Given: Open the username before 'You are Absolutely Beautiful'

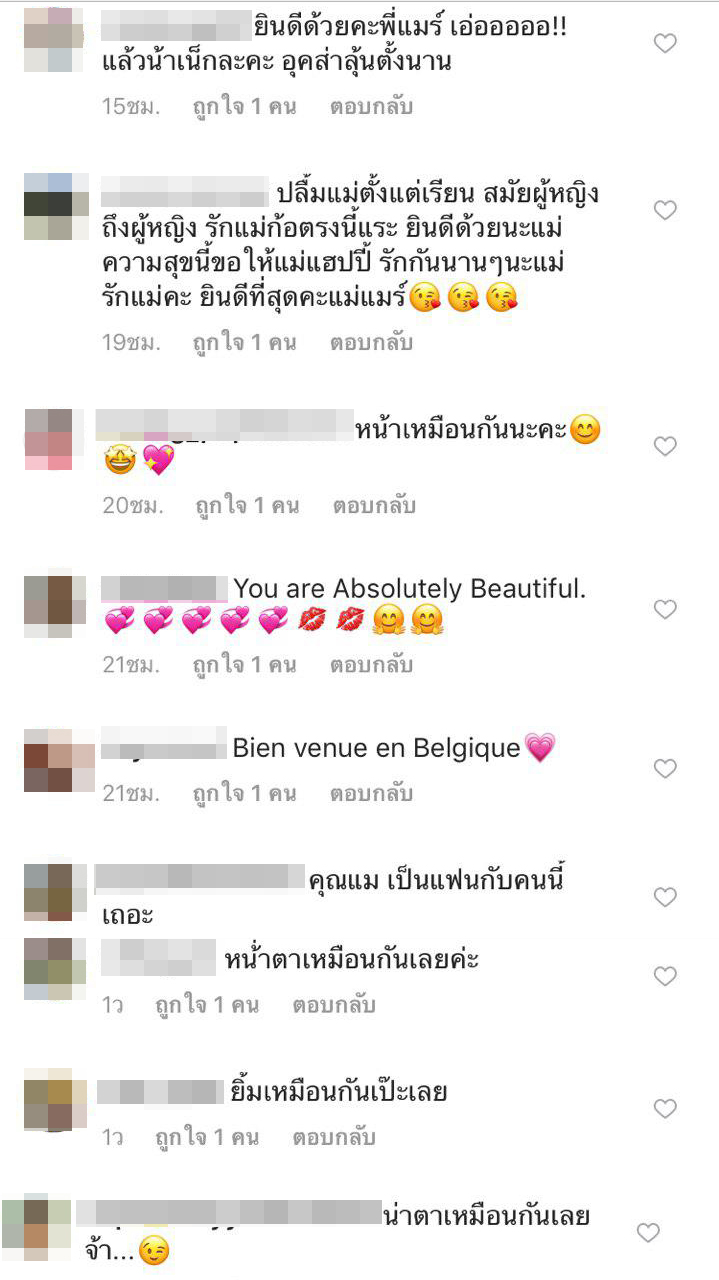Looking at the screenshot, I should 165,588.
